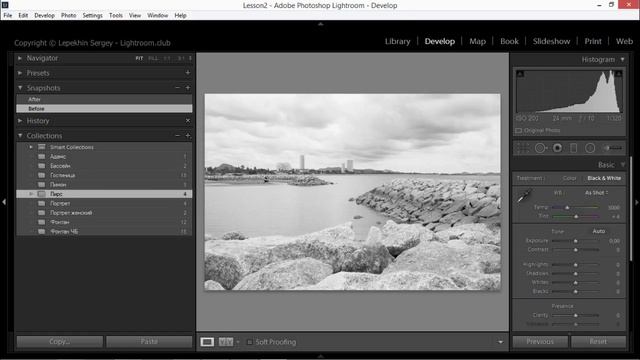Switch to the Map module

click(x=478, y=41)
